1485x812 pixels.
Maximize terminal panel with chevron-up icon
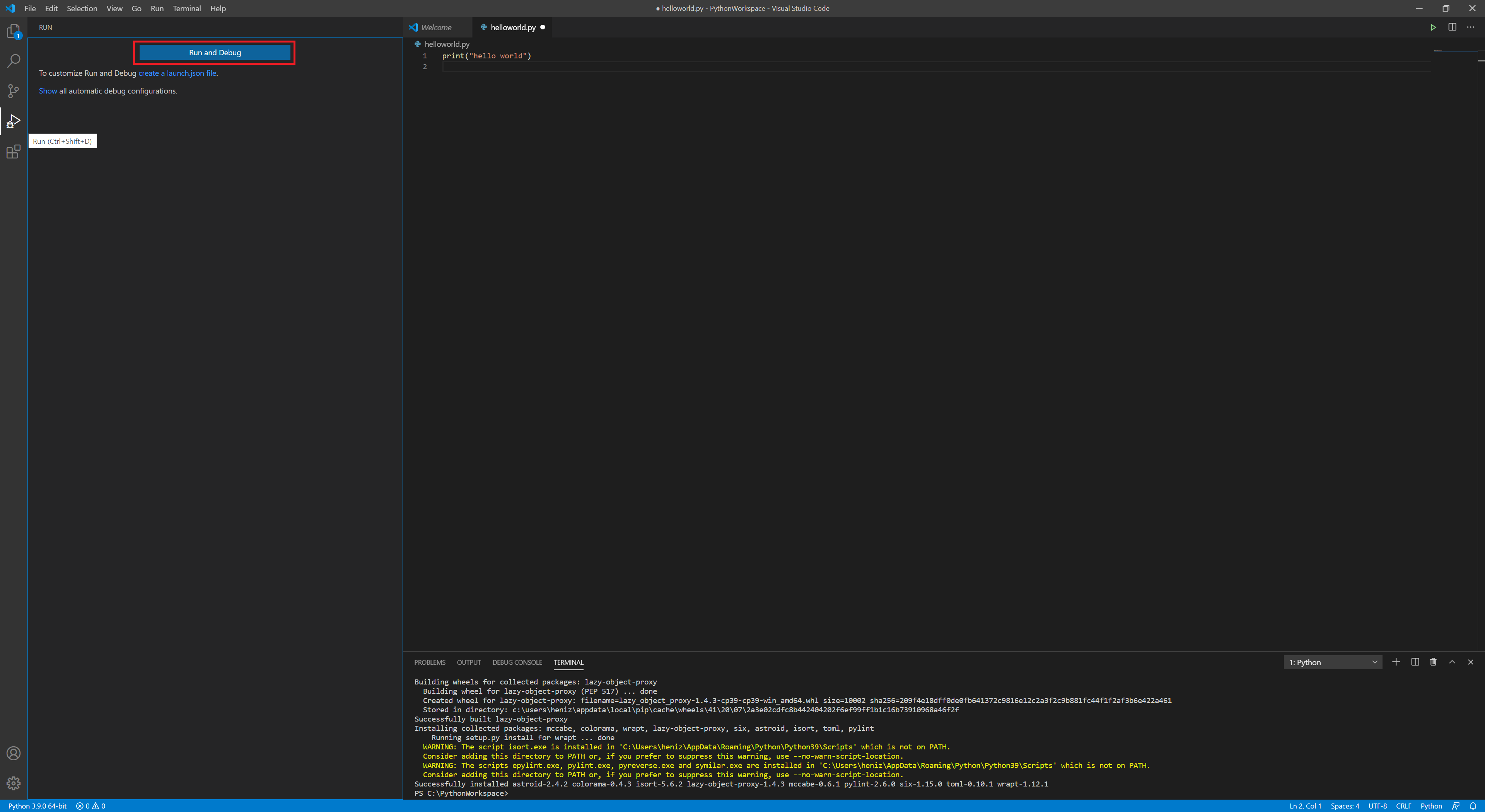pos(1452,662)
